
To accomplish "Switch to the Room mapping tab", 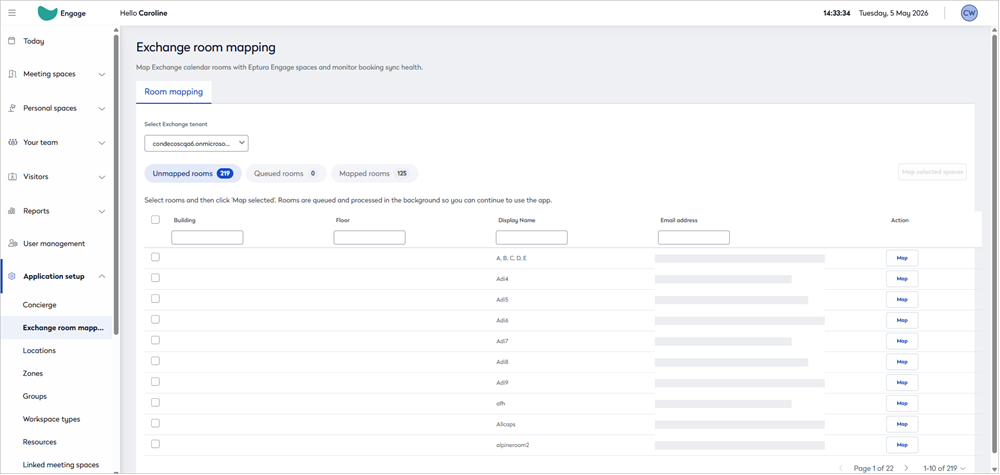I will [173, 92].
